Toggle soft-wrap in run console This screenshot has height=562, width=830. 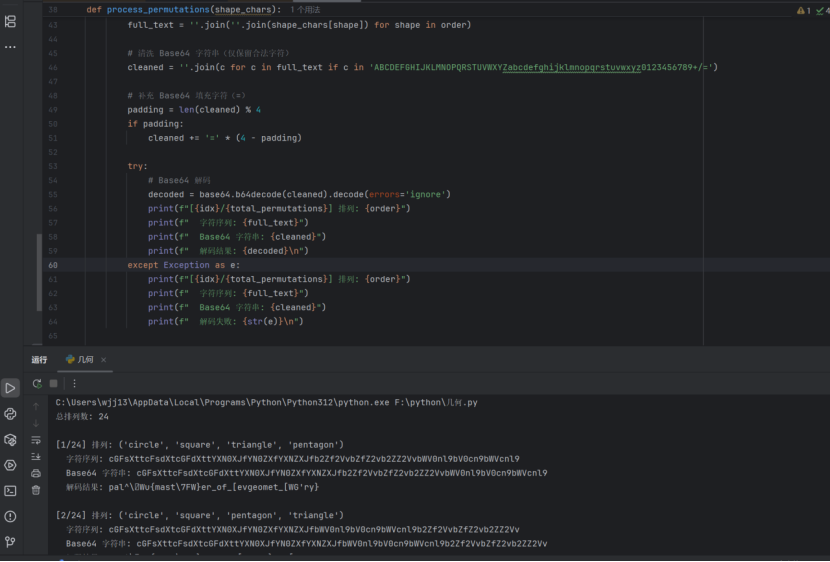pos(35,440)
